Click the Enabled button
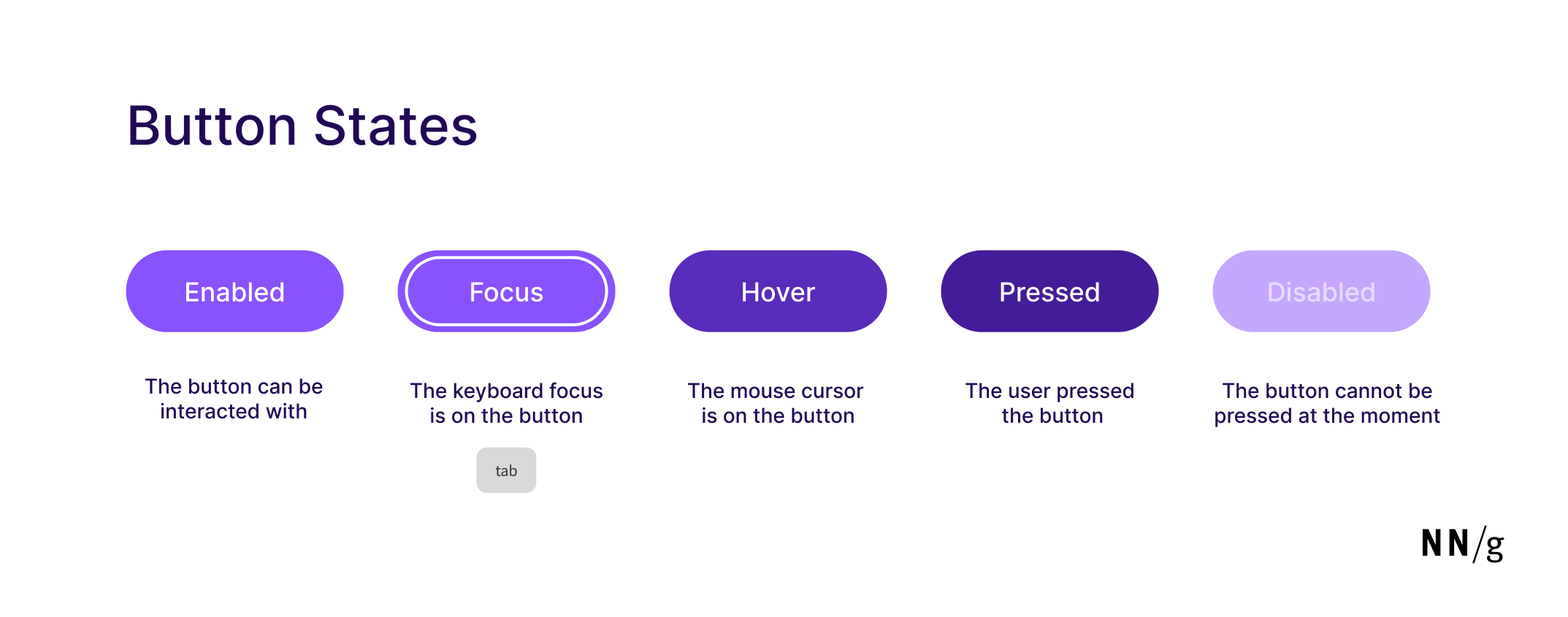 [234, 291]
